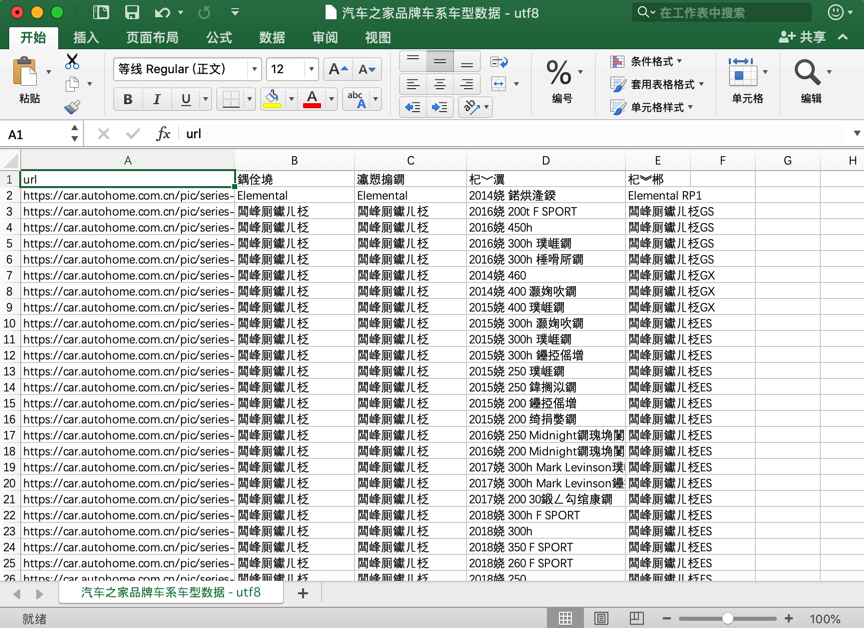864x628 pixels.
Task: Open font color dropdown arrow
Action: (x=331, y=99)
